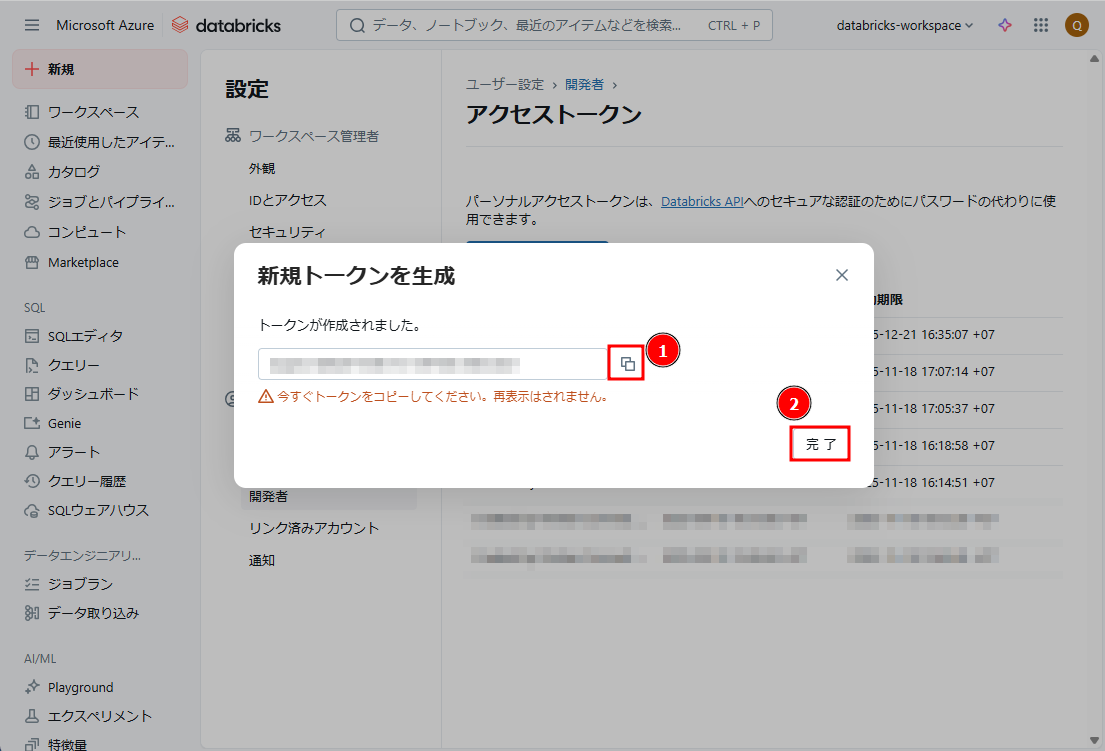Open カタログ in the sidebar
The image size is (1105, 751).
[x=74, y=171]
